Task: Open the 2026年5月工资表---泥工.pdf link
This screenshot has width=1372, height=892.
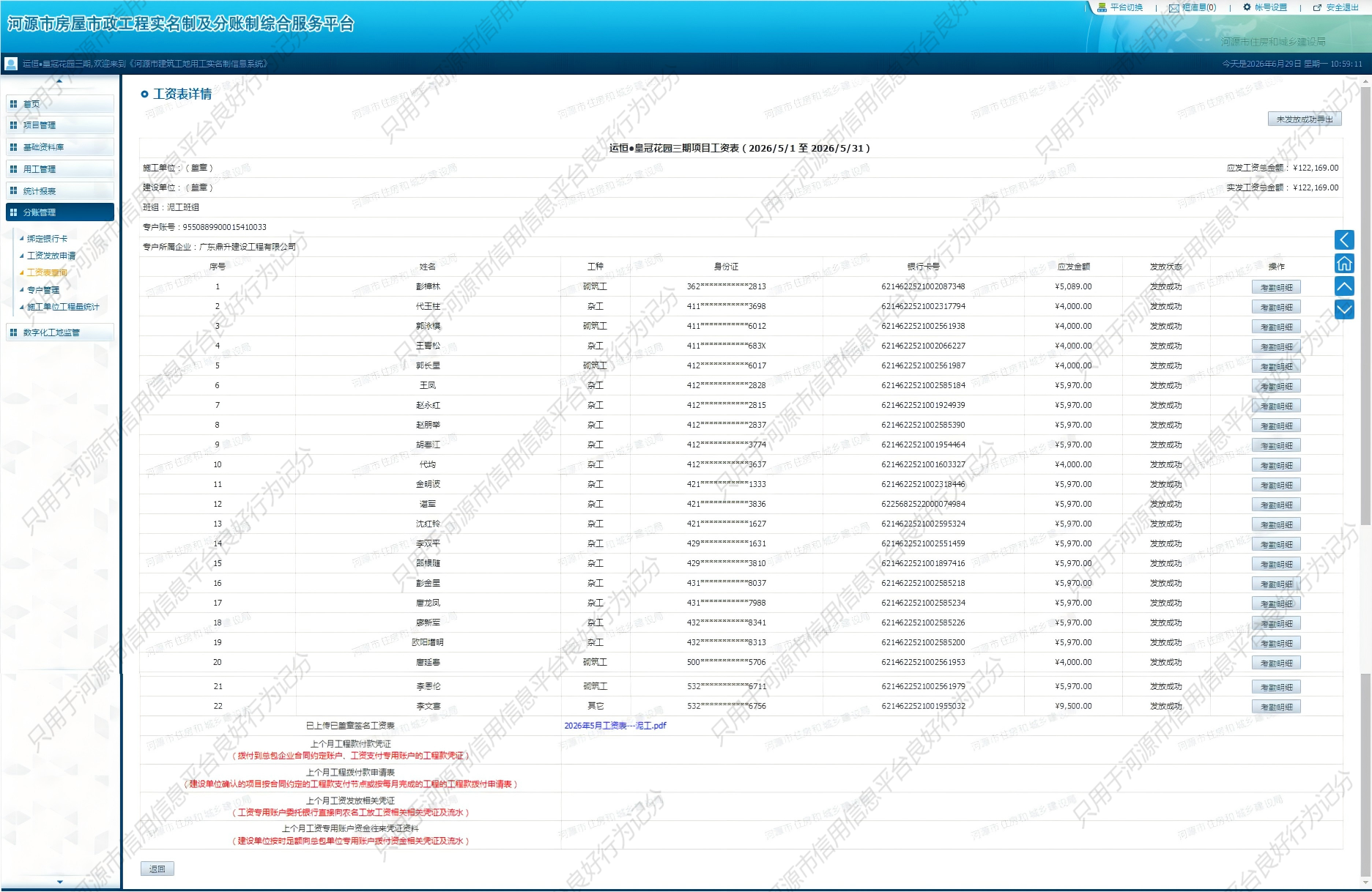Action: point(615,726)
